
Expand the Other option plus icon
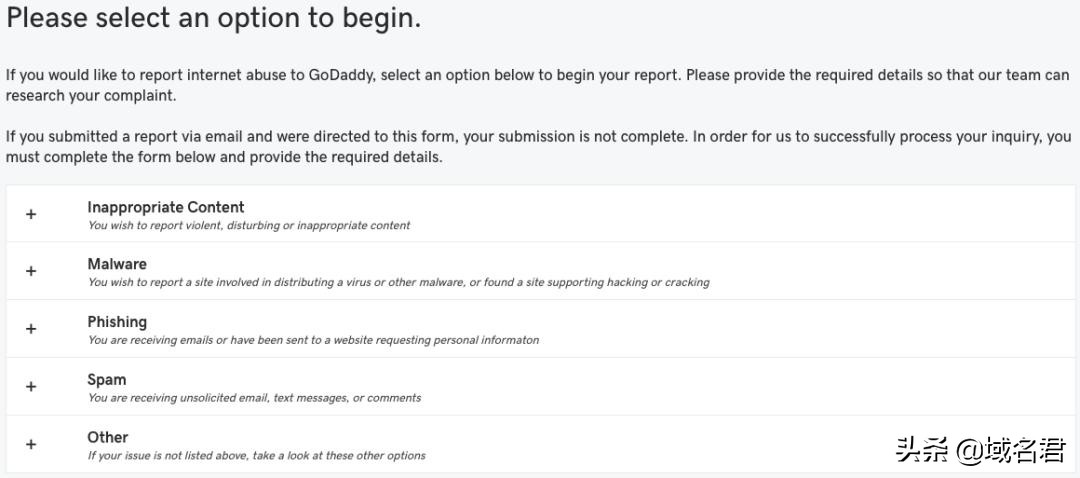tap(31, 445)
